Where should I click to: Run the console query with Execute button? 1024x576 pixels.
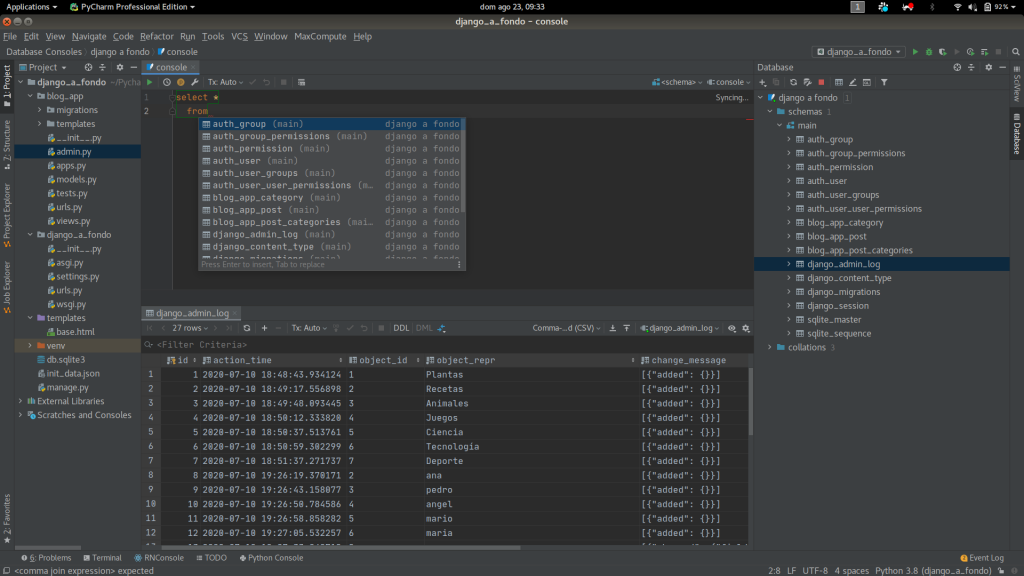150,82
